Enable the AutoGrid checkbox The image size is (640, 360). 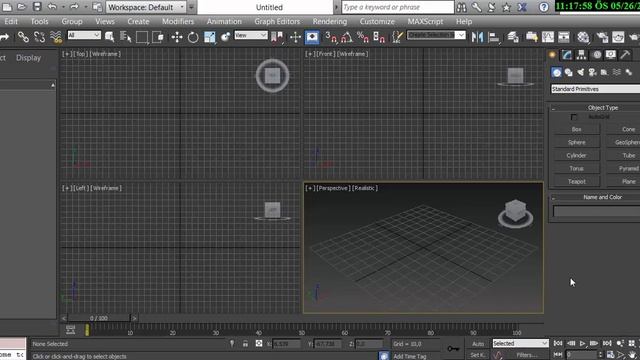pos(574,117)
